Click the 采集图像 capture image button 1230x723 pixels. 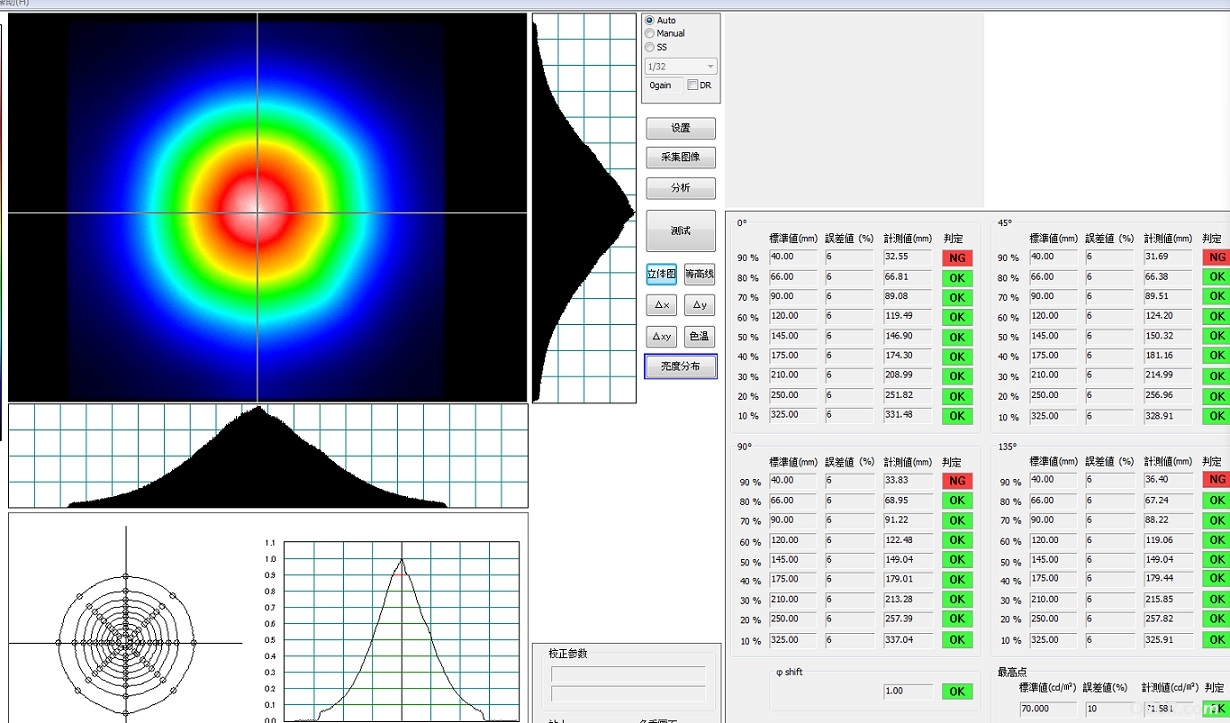point(681,158)
